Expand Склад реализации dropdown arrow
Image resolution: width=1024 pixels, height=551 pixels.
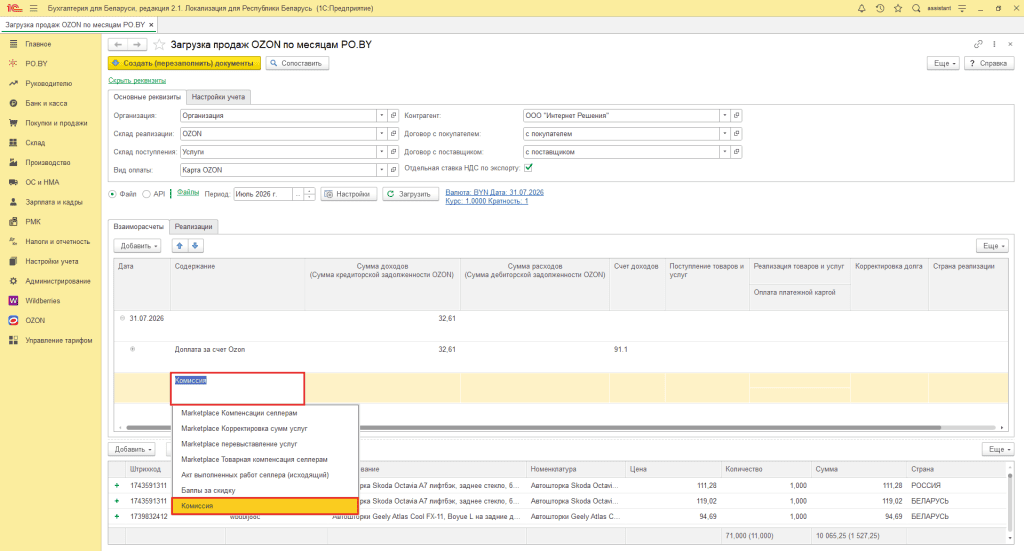(381, 134)
